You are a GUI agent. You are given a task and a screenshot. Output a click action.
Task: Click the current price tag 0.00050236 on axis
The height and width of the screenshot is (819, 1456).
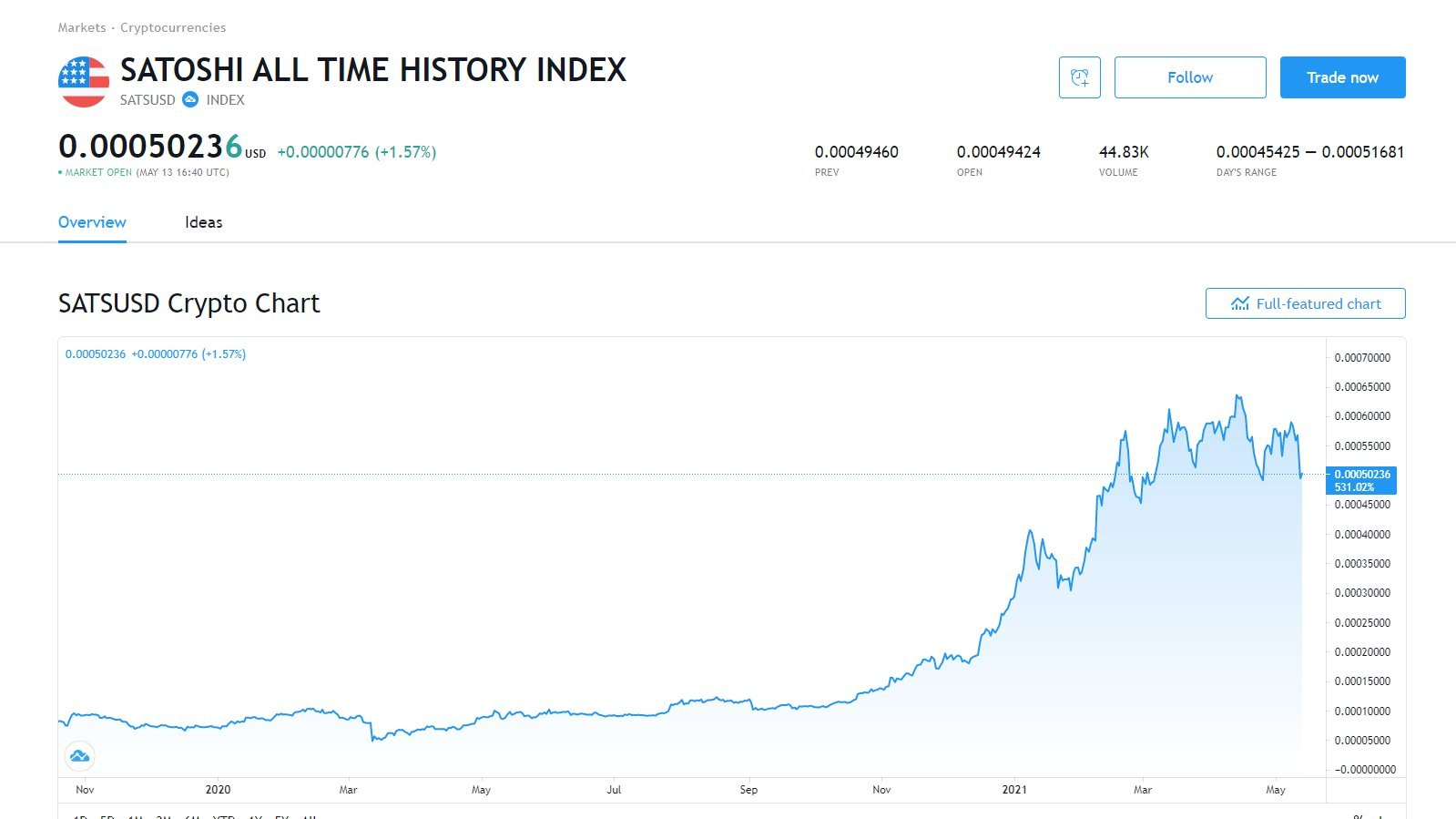pos(1362,480)
